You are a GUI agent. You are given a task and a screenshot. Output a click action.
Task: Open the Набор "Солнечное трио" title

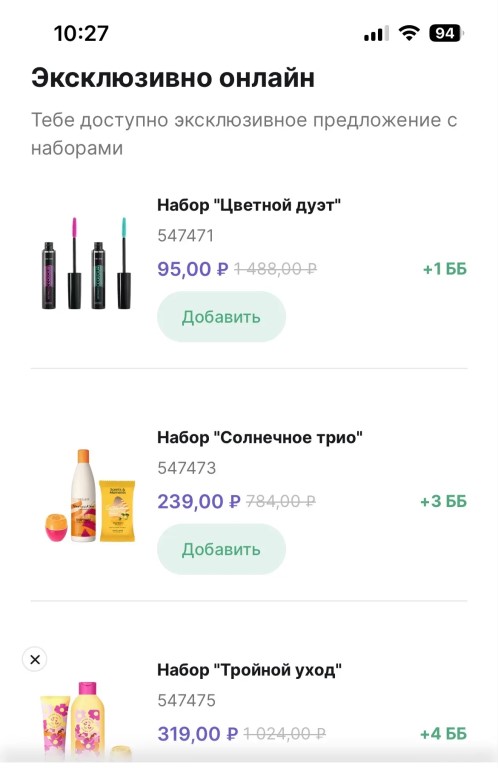click(260, 437)
